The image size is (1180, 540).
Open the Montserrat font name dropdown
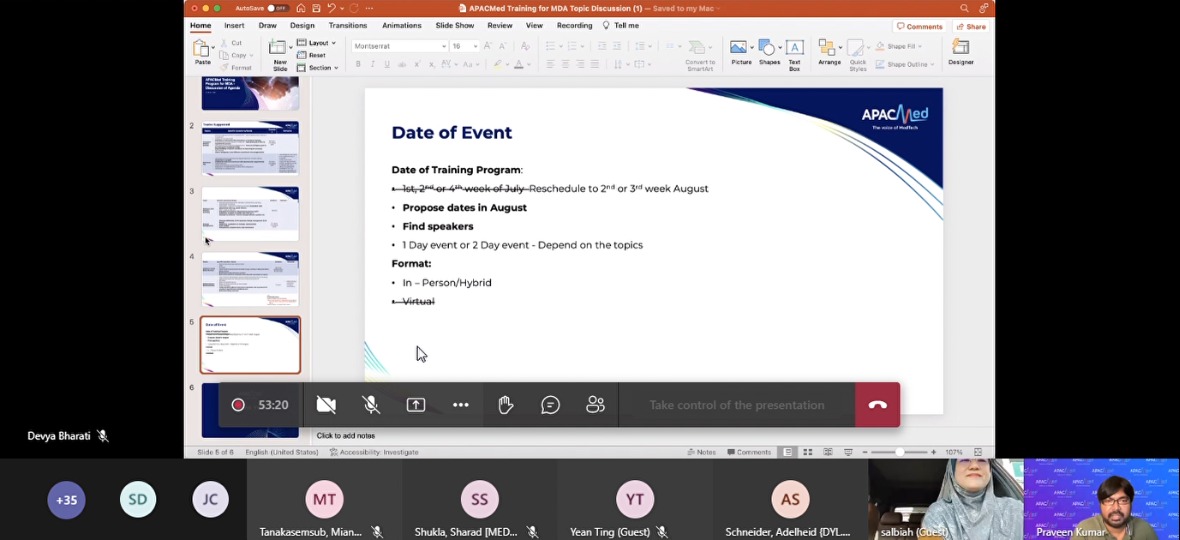tap(400, 46)
